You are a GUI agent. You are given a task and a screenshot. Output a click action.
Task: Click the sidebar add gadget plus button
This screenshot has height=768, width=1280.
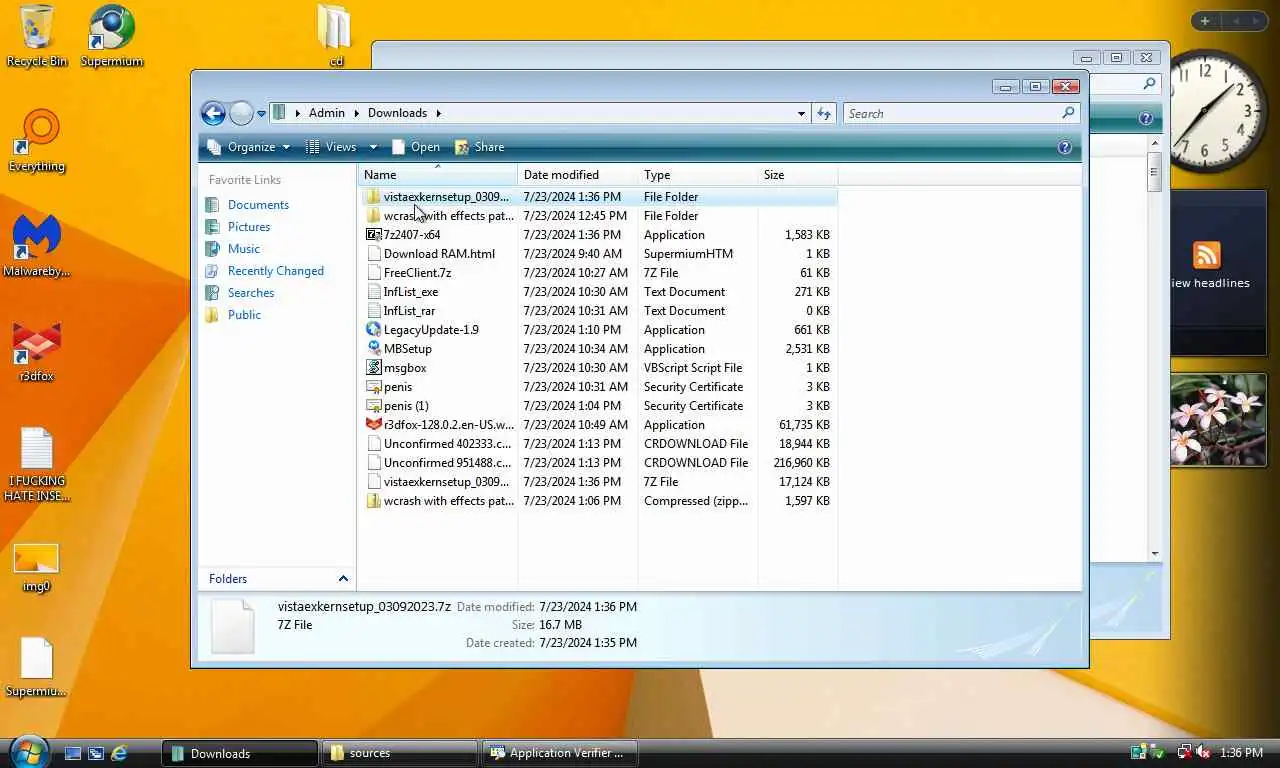(x=1205, y=21)
